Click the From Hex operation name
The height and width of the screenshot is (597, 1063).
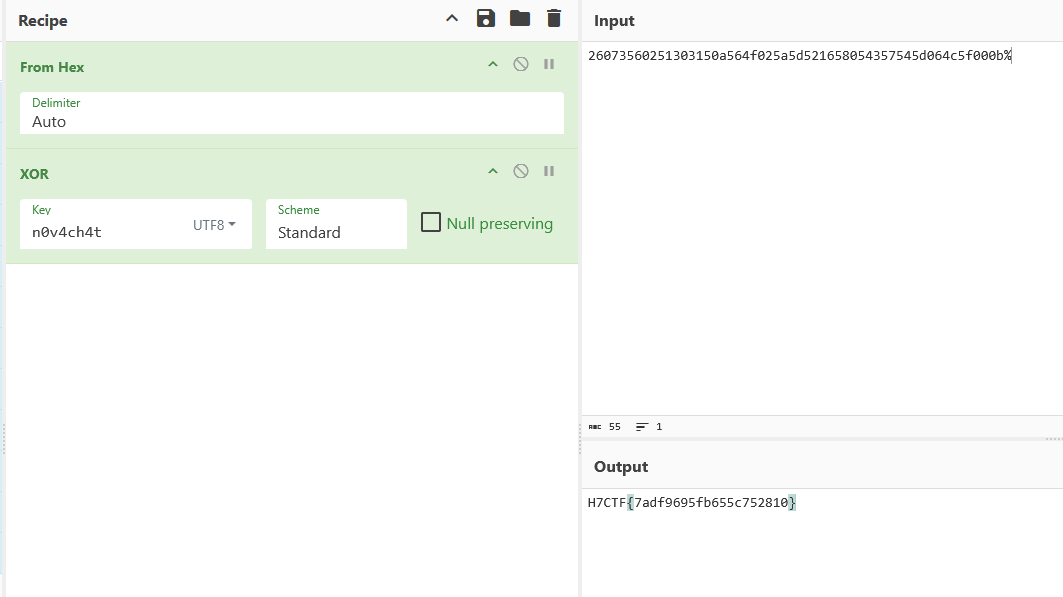[52, 67]
